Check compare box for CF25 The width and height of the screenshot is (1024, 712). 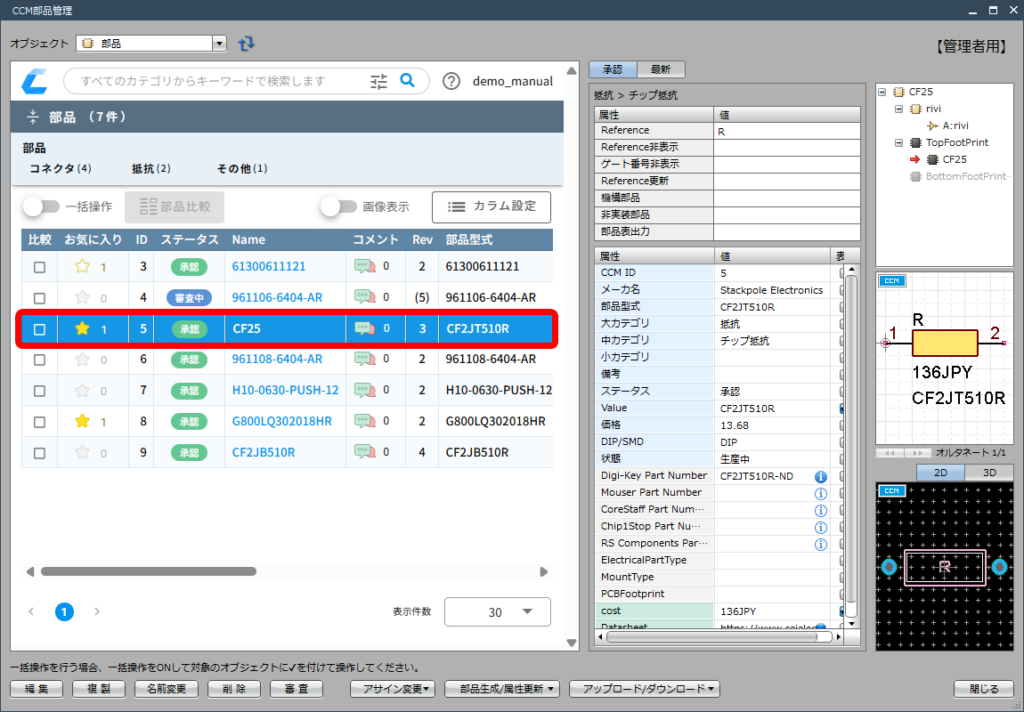tap(40, 329)
